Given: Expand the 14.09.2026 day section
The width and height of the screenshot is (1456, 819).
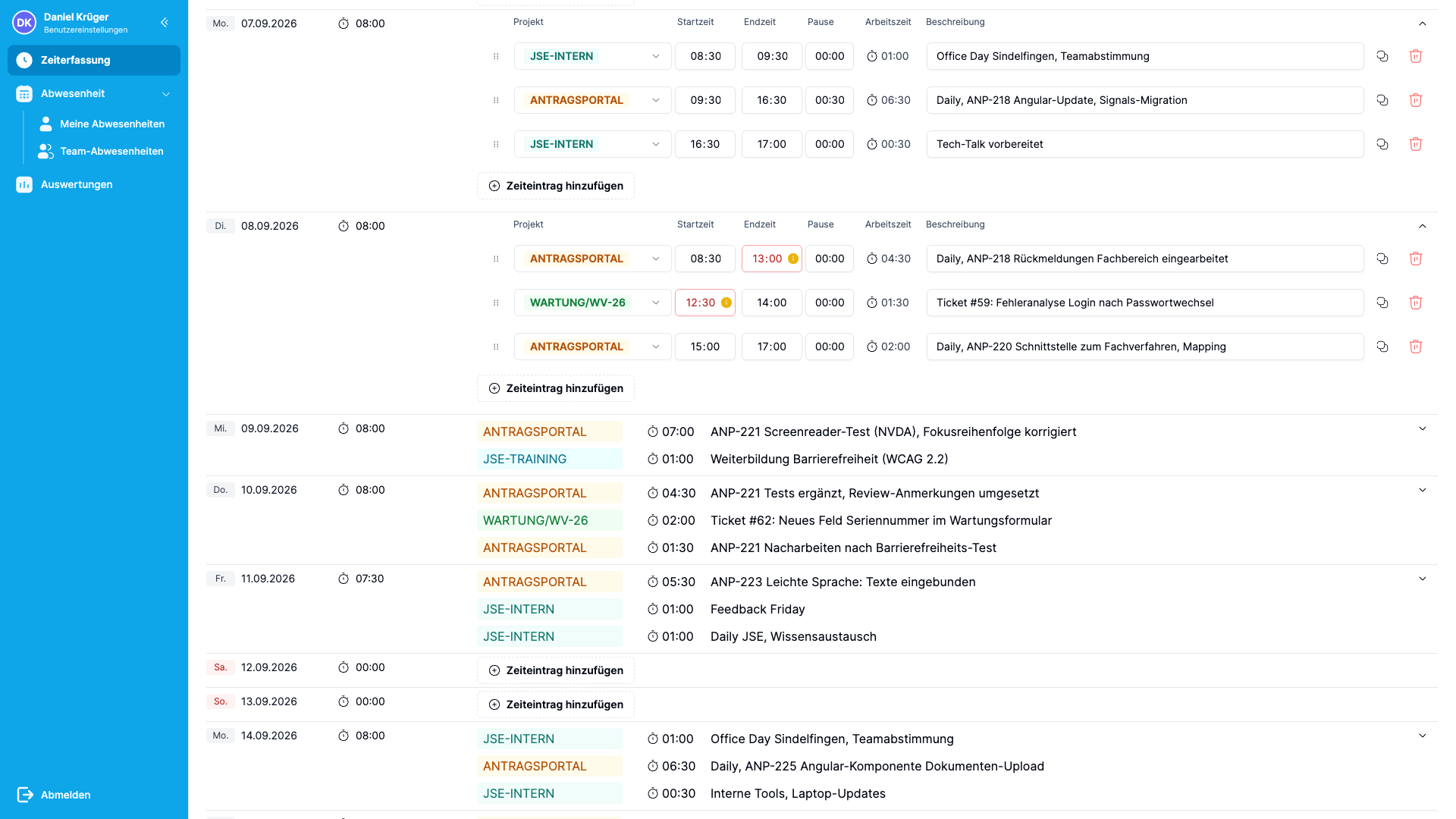Looking at the screenshot, I should (1423, 736).
